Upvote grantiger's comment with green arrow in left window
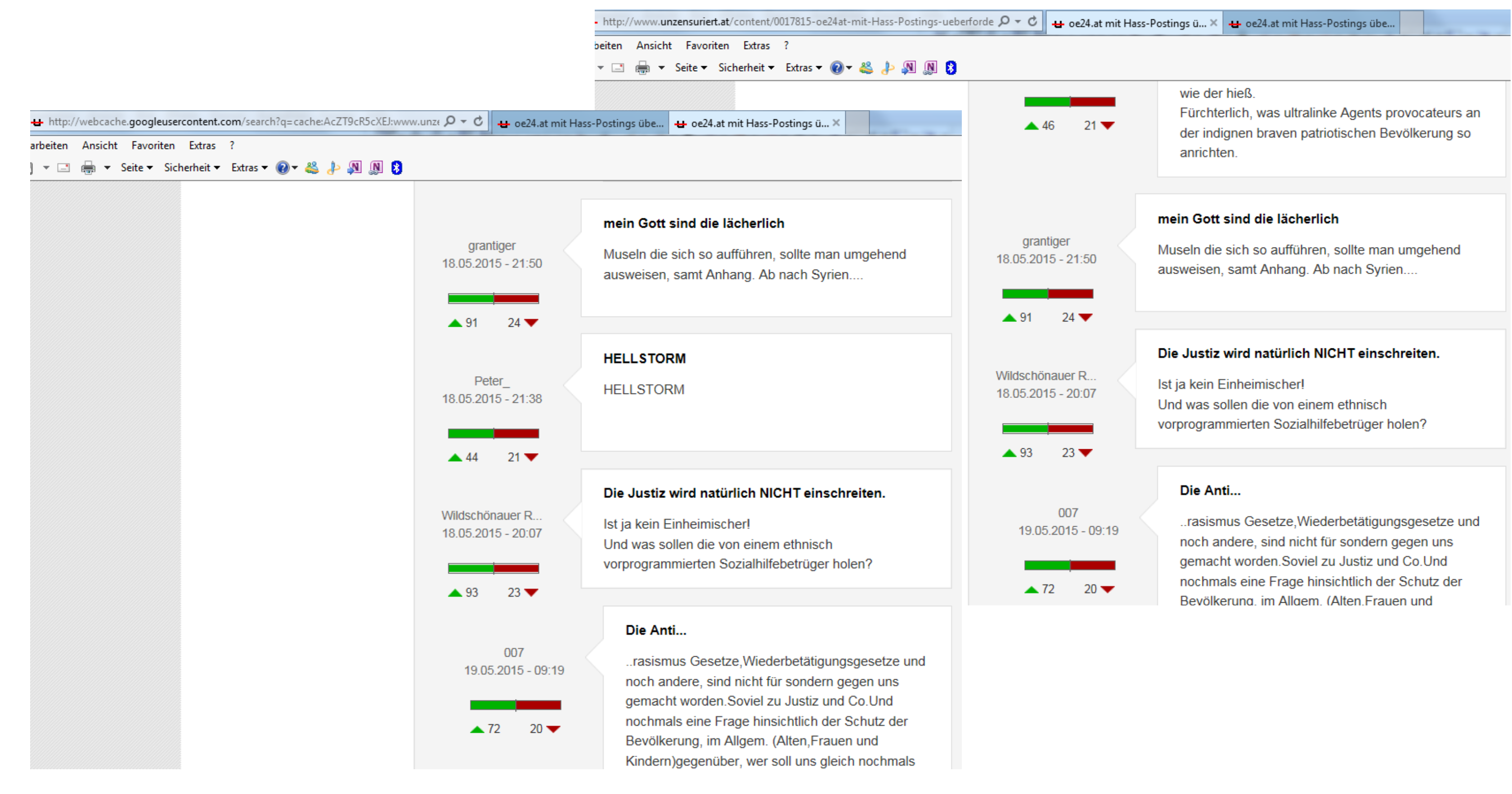Screen dimensions: 1512x794 click(x=455, y=323)
